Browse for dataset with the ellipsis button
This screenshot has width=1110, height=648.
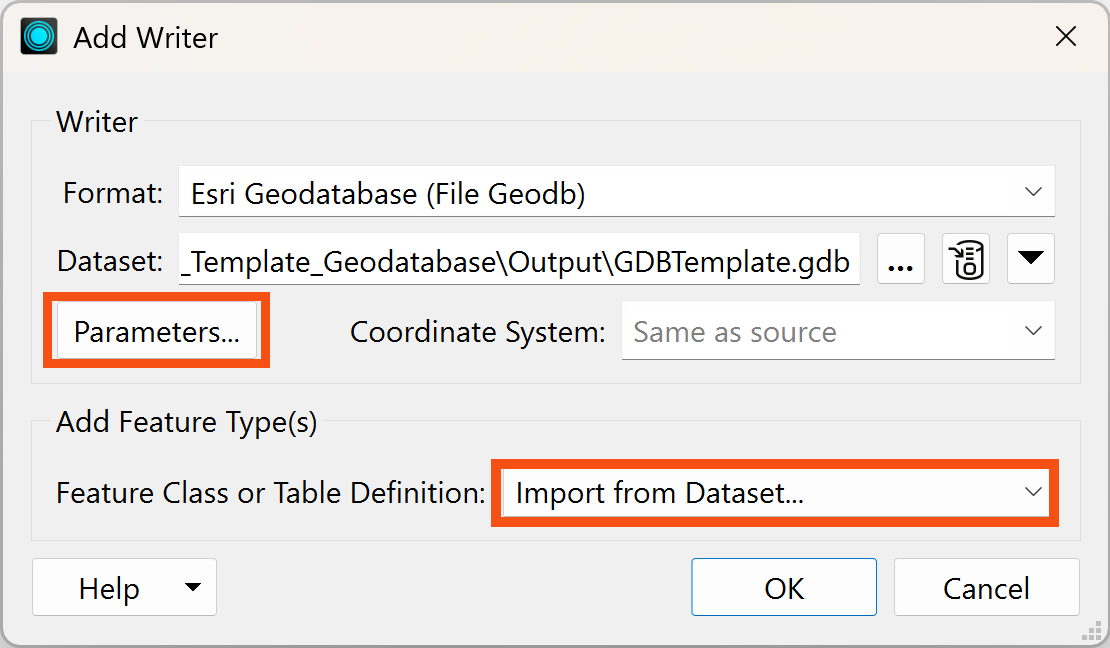click(x=900, y=259)
